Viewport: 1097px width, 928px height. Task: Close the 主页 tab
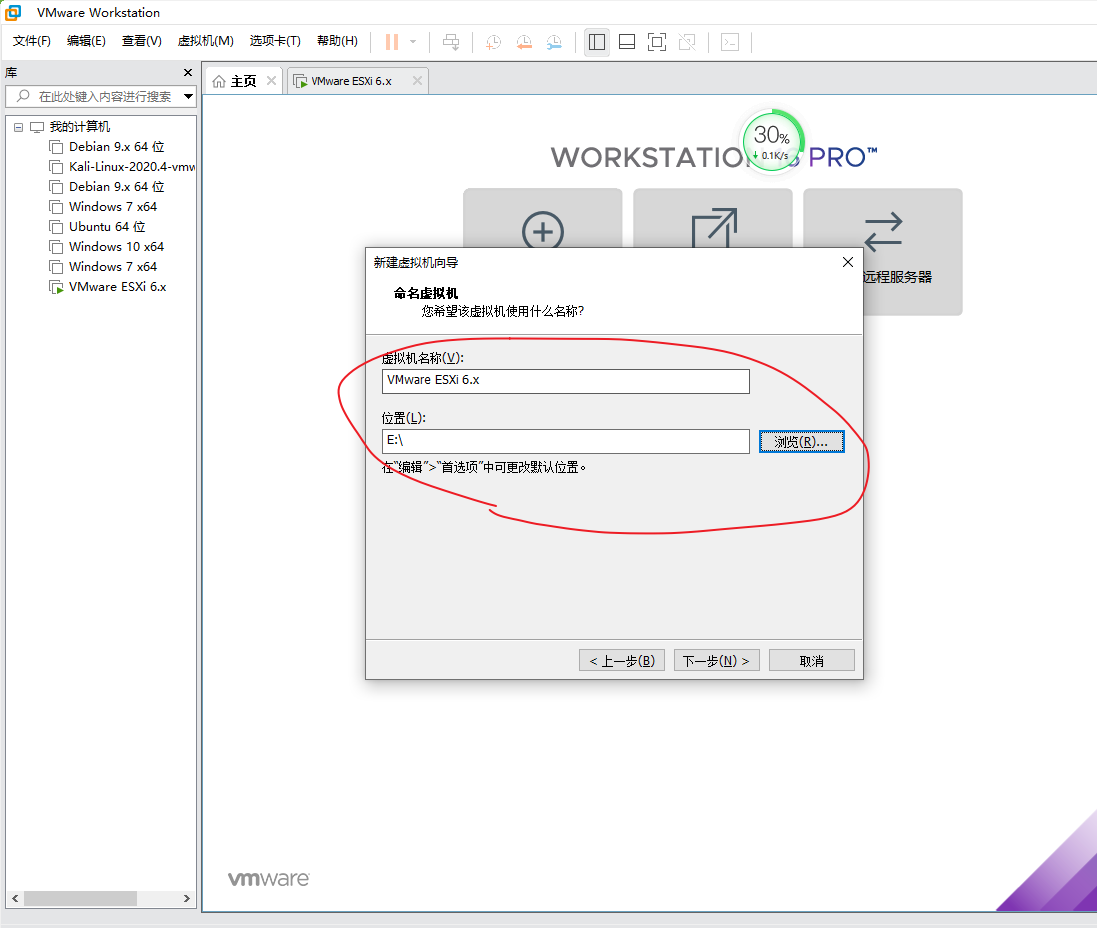271,80
